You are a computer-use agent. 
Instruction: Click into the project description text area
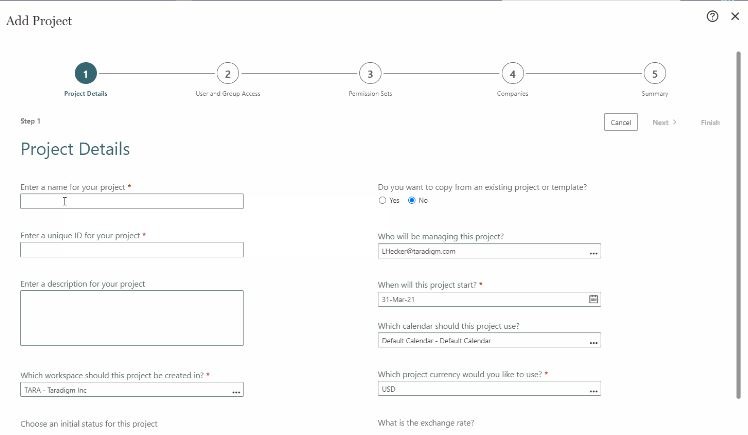(x=132, y=318)
